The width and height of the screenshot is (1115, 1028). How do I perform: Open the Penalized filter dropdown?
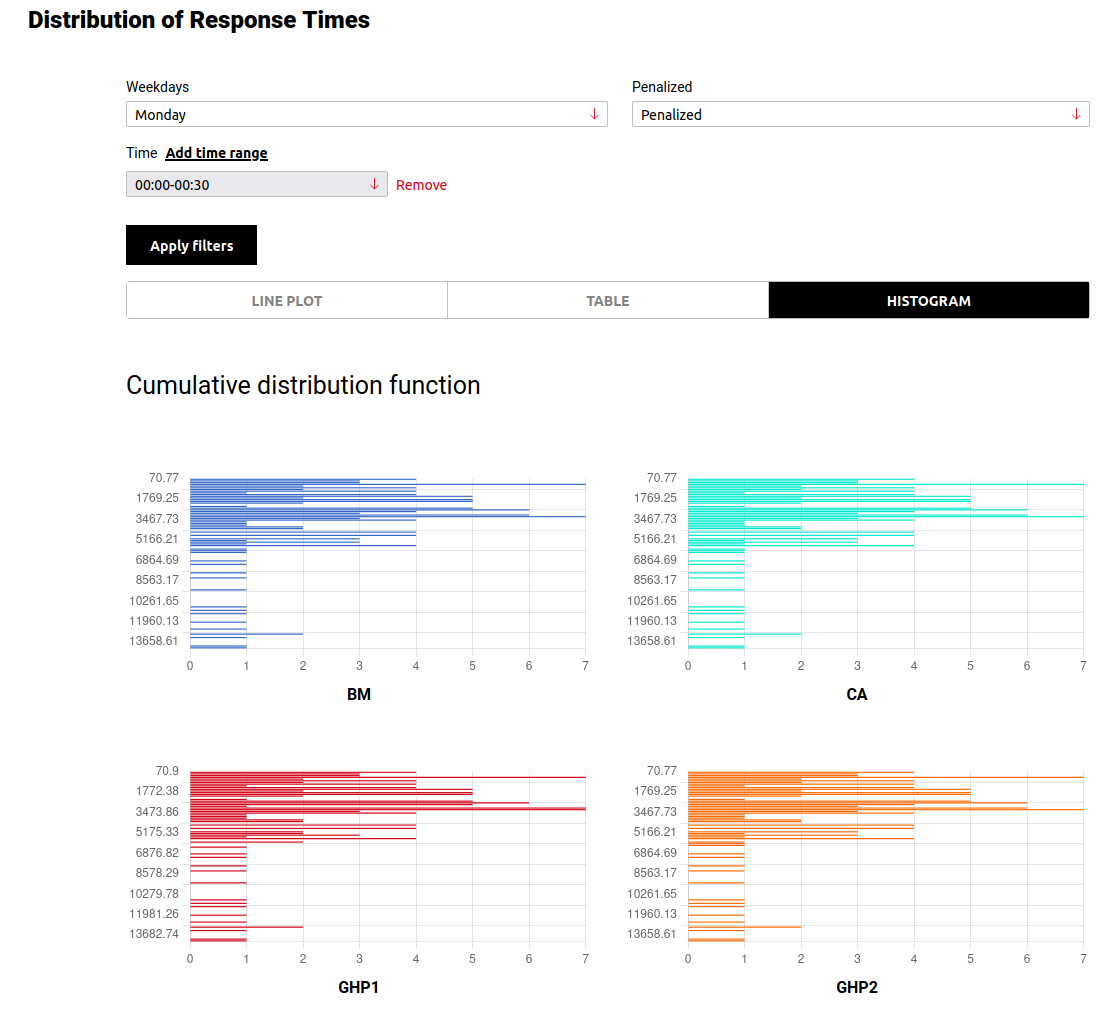(x=859, y=114)
